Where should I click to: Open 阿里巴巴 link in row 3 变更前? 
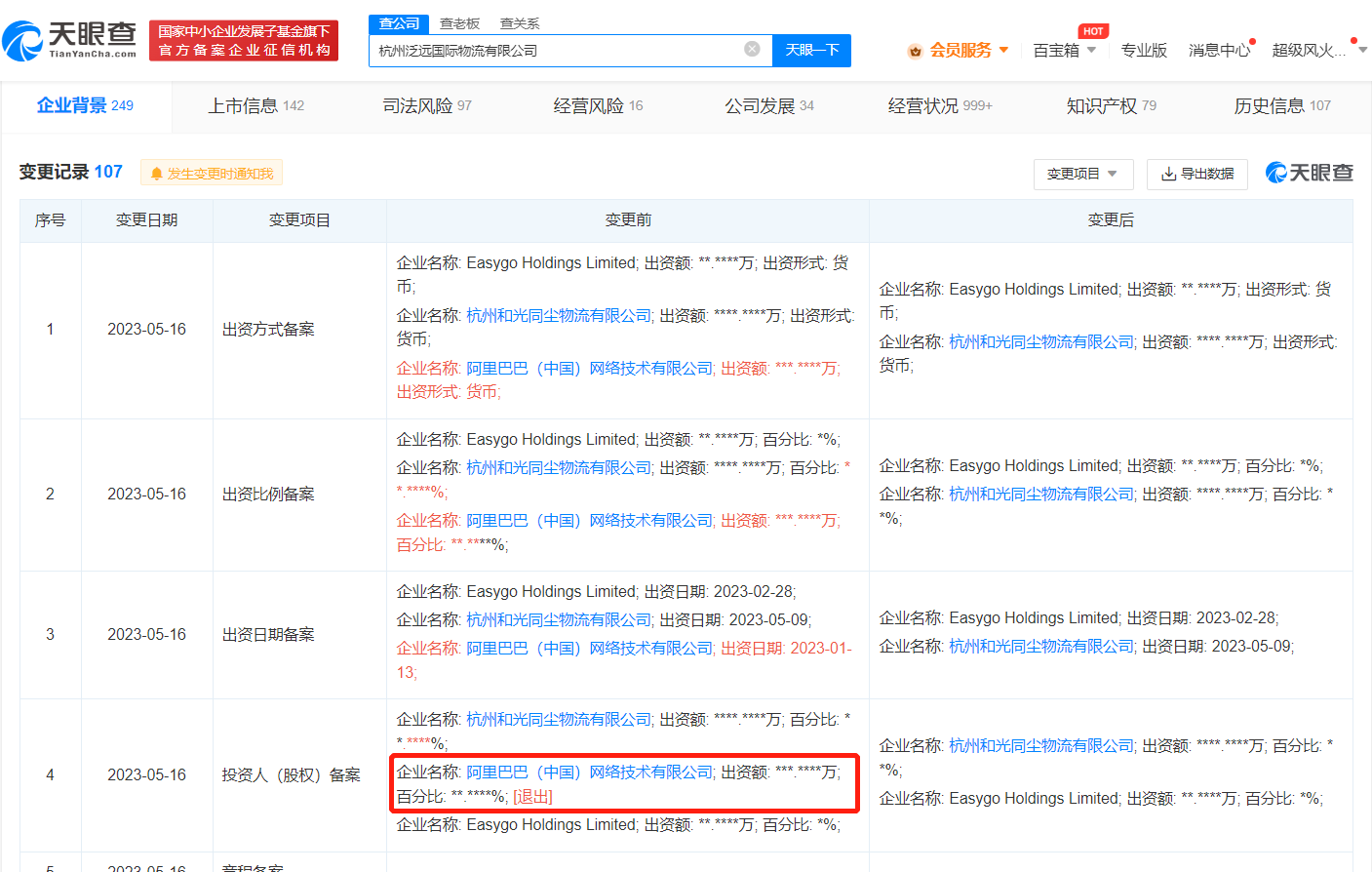pos(590,648)
